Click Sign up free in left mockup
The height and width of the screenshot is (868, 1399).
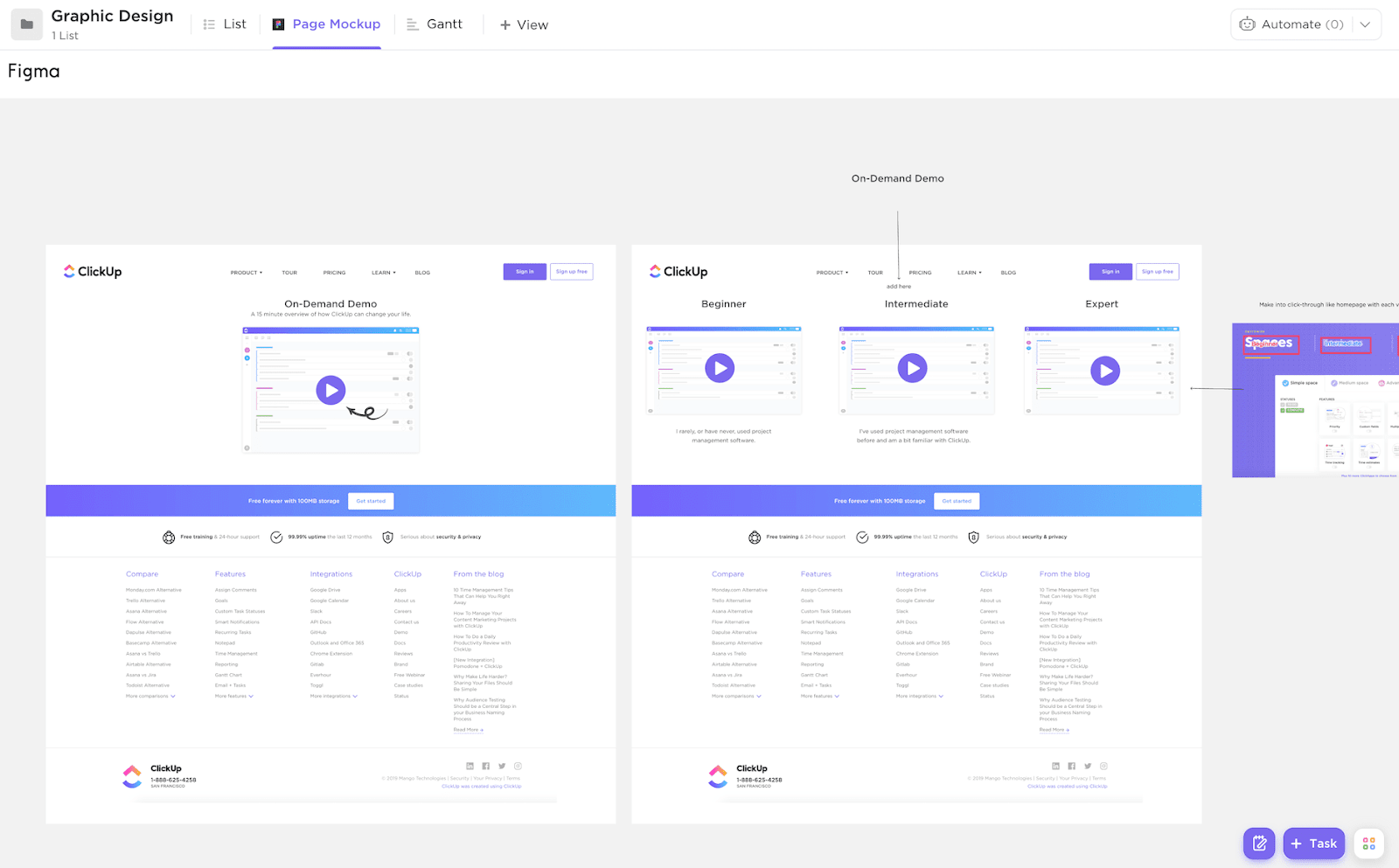coord(572,272)
